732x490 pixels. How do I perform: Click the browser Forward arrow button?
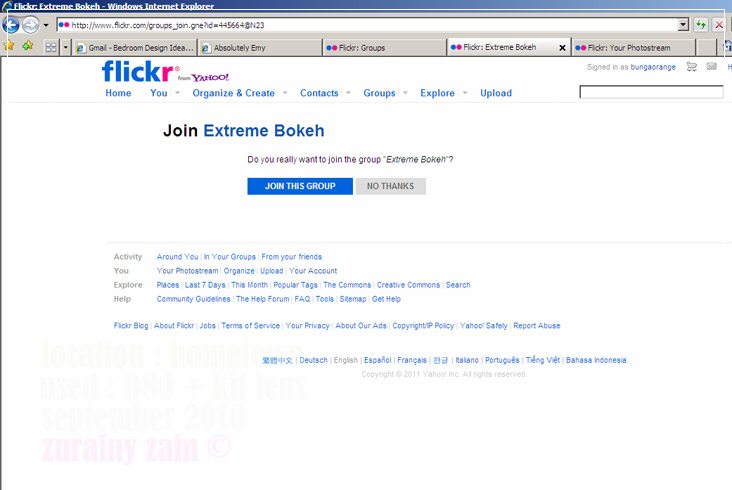coord(31,25)
